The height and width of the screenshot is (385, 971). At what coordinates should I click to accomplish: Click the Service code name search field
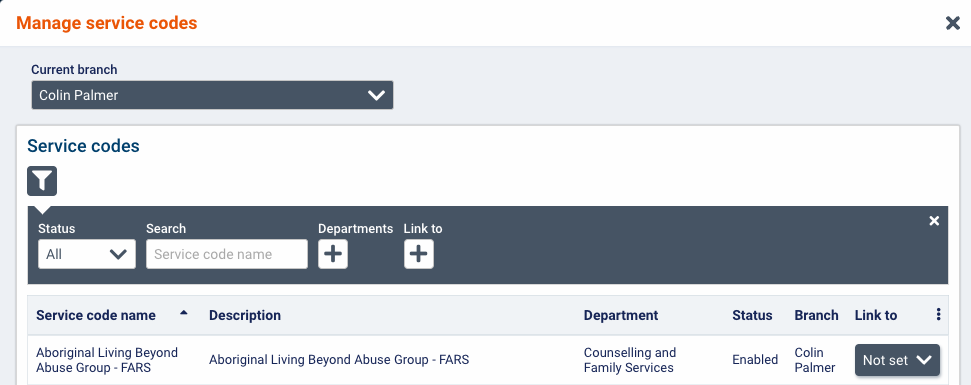click(x=227, y=254)
